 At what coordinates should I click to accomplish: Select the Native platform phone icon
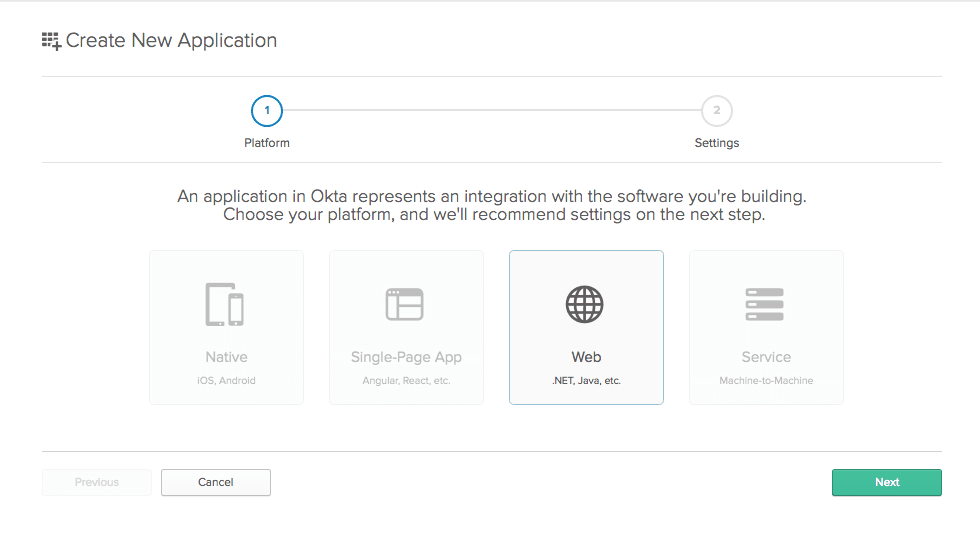pyautogui.click(x=225, y=304)
